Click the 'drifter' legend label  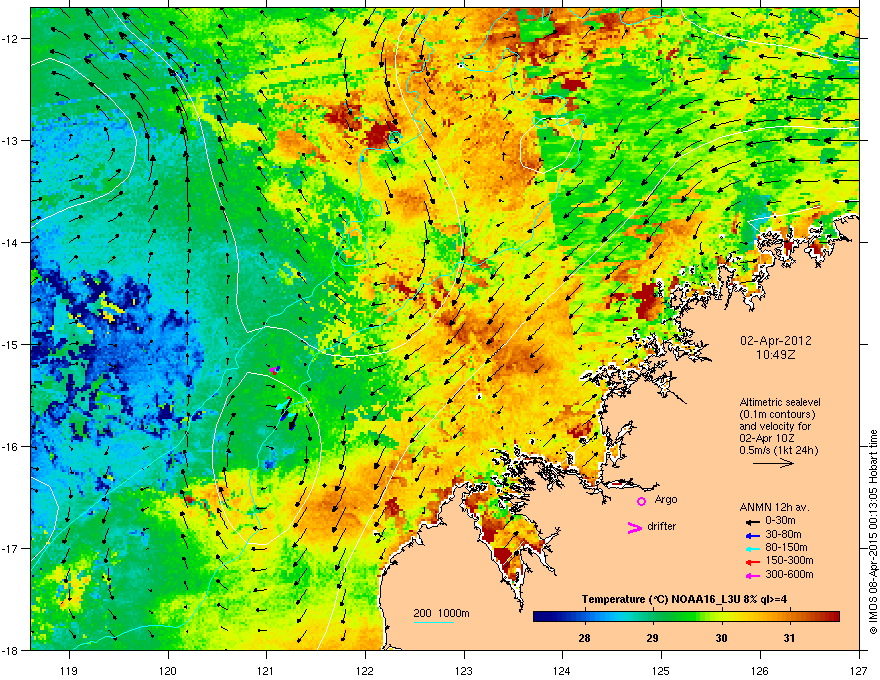[662, 526]
